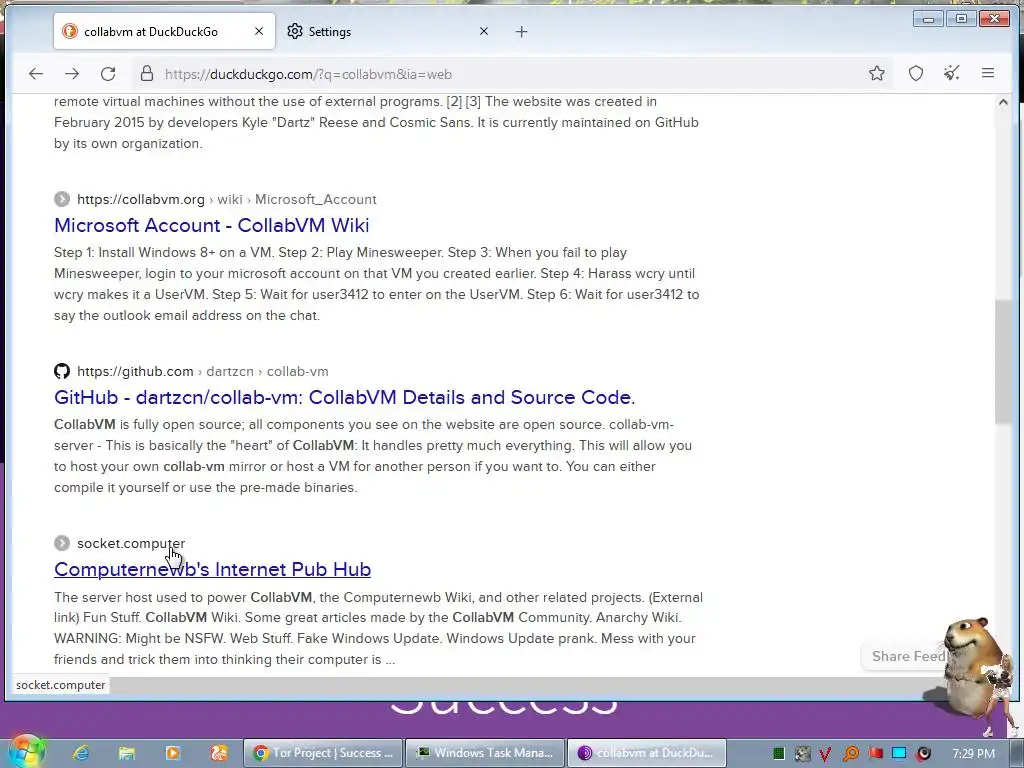This screenshot has width=1024, height=768.
Task: Click the Share Feedback button
Action: pyautogui.click(x=908, y=656)
